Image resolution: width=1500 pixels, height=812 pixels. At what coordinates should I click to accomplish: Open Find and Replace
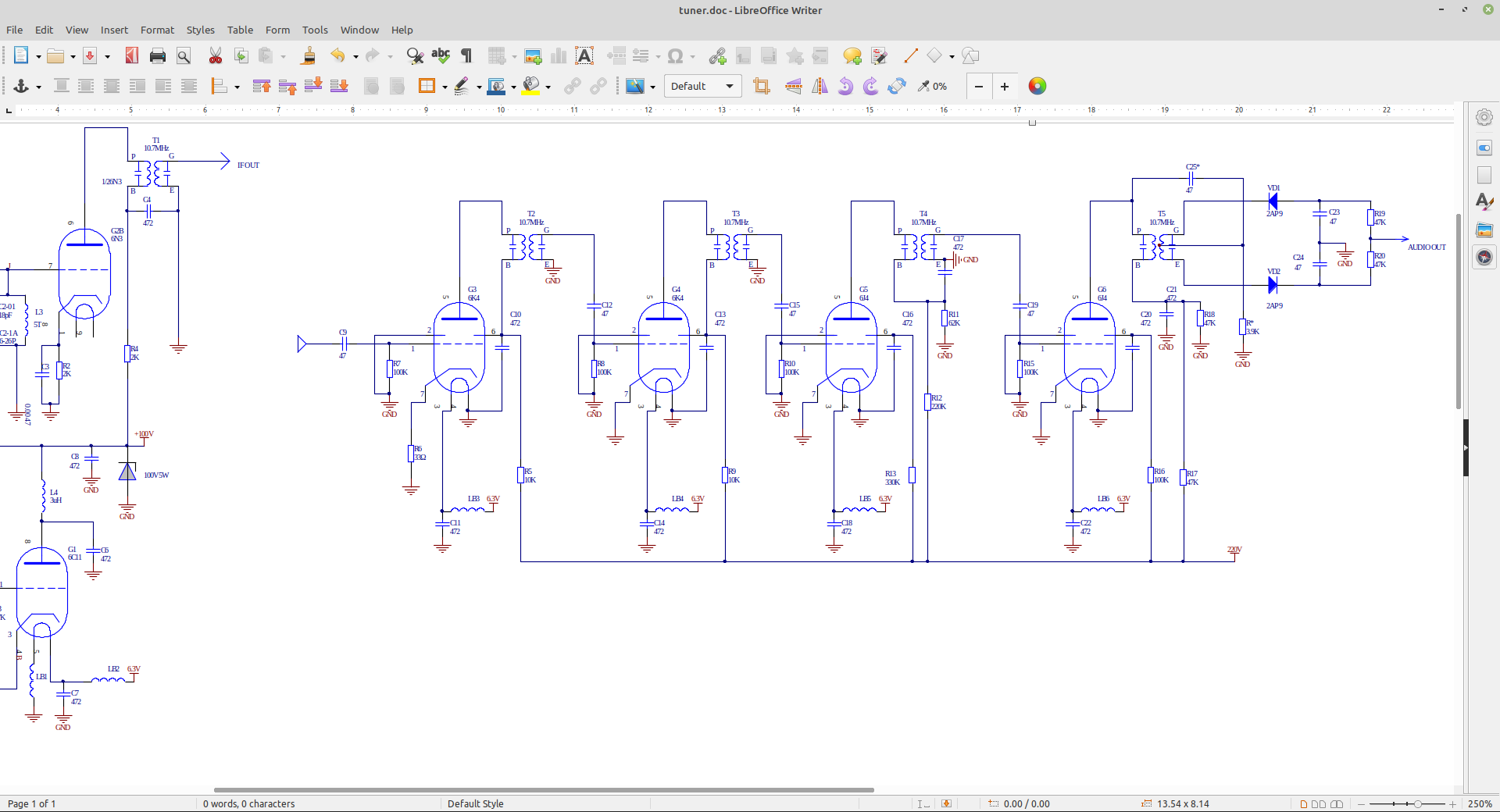click(415, 55)
